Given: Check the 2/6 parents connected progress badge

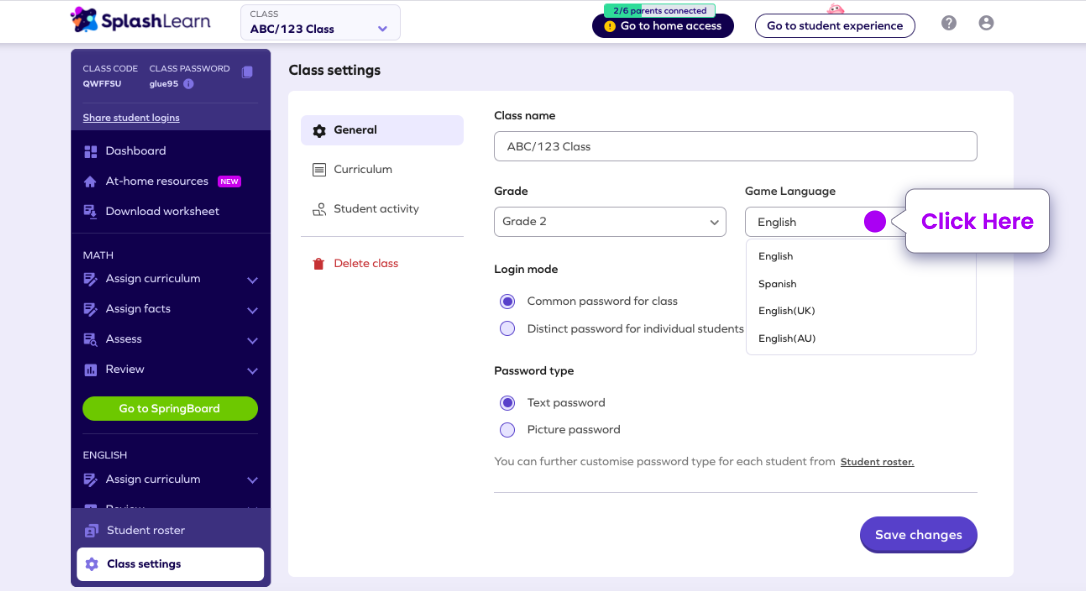Looking at the screenshot, I should point(660,11).
